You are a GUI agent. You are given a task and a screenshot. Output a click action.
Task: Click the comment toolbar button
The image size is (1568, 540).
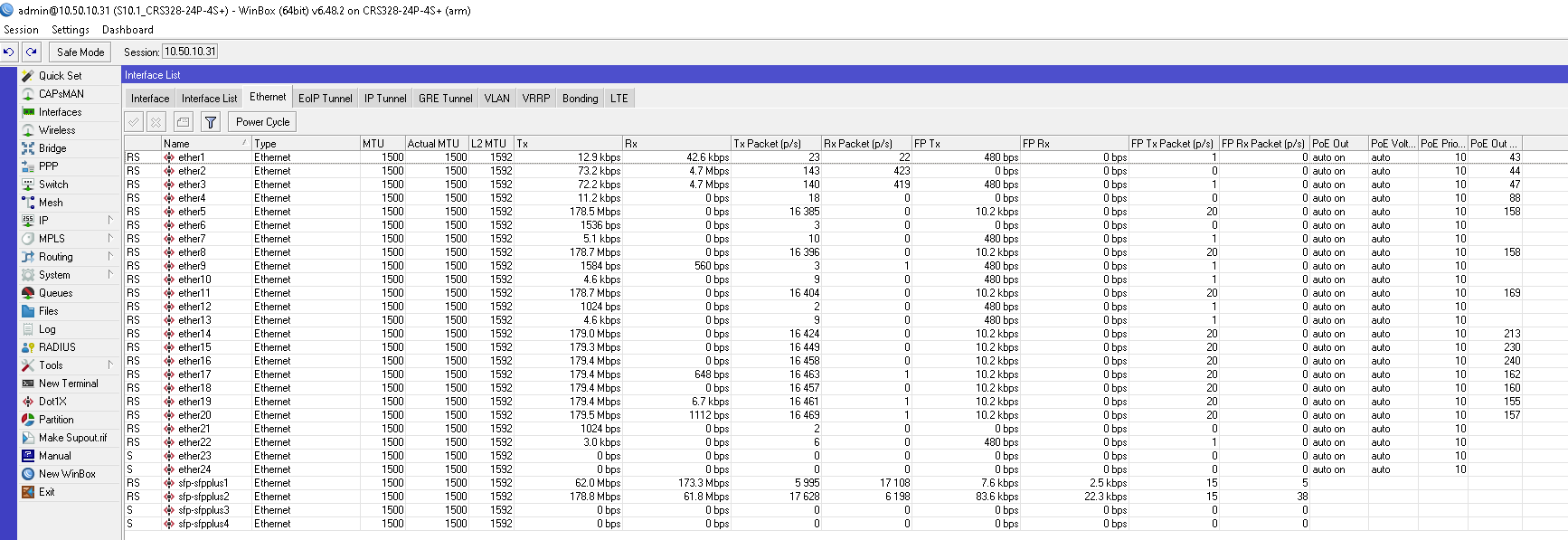[x=184, y=122]
